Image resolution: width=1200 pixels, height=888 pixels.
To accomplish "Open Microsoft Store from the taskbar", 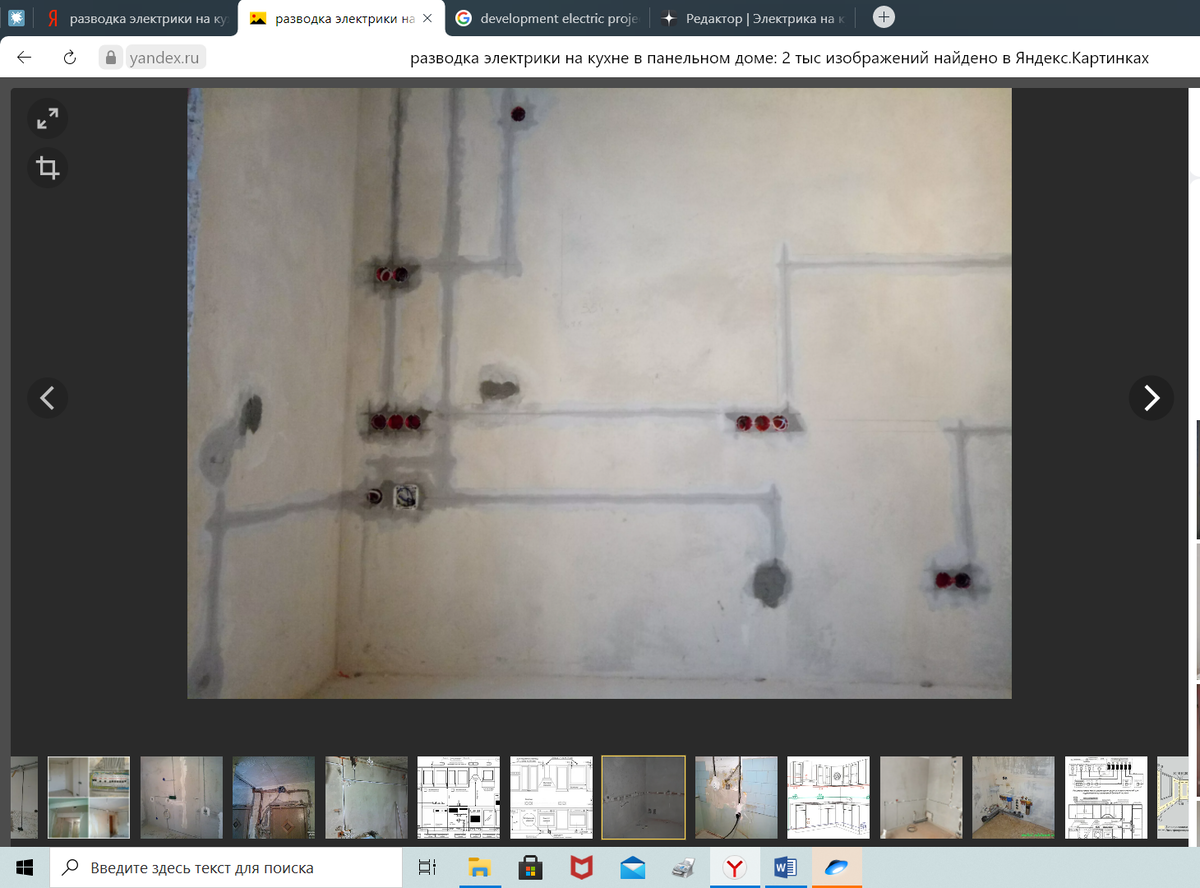I will point(530,867).
